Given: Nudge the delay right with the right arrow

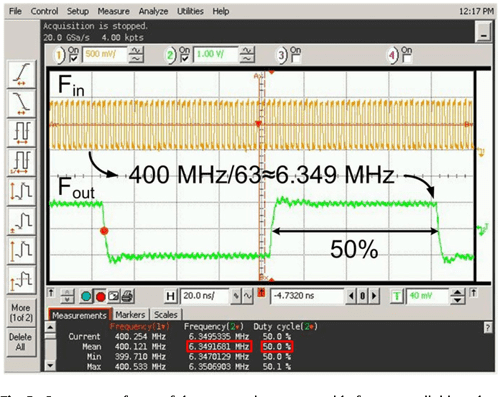Looking at the screenshot, I should point(374,296).
